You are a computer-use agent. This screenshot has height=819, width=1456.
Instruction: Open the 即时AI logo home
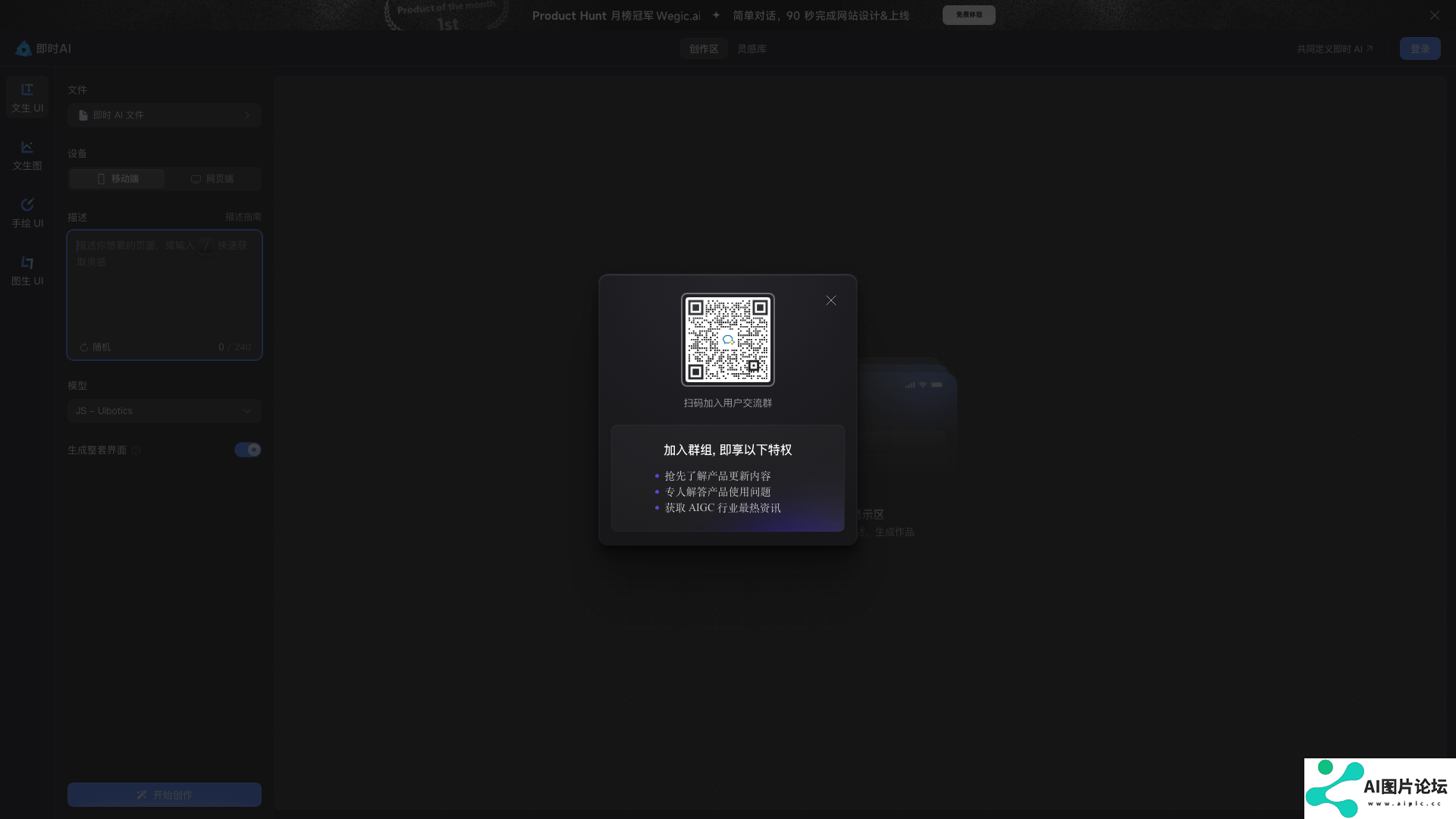(43, 49)
